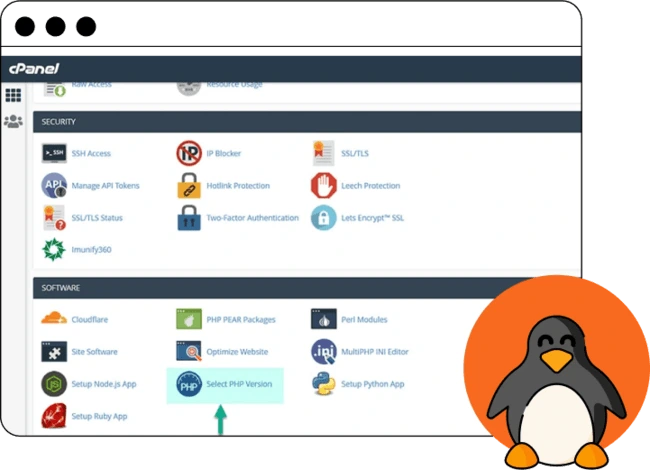Open the Setup Node.js App icon
The height and width of the screenshot is (470, 650).
click(54, 384)
